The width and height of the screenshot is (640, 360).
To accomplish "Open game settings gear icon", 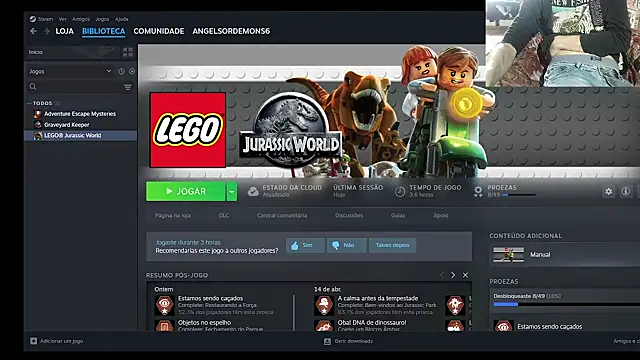I will [609, 191].
